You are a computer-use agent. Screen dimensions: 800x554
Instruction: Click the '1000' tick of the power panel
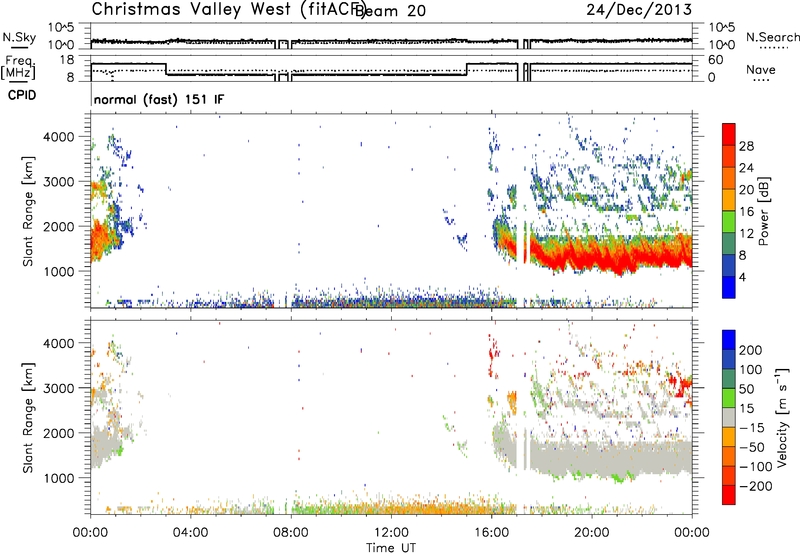(59, 271)
